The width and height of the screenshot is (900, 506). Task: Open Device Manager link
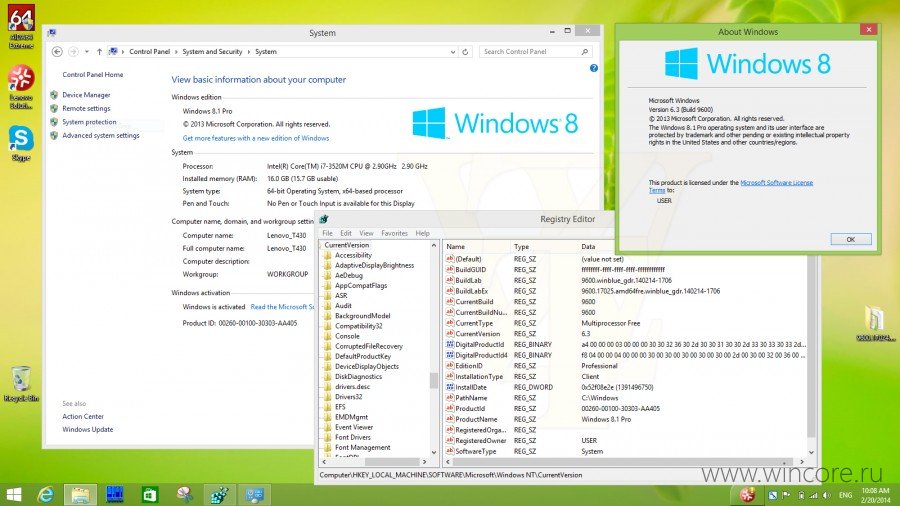click(86, 95)
